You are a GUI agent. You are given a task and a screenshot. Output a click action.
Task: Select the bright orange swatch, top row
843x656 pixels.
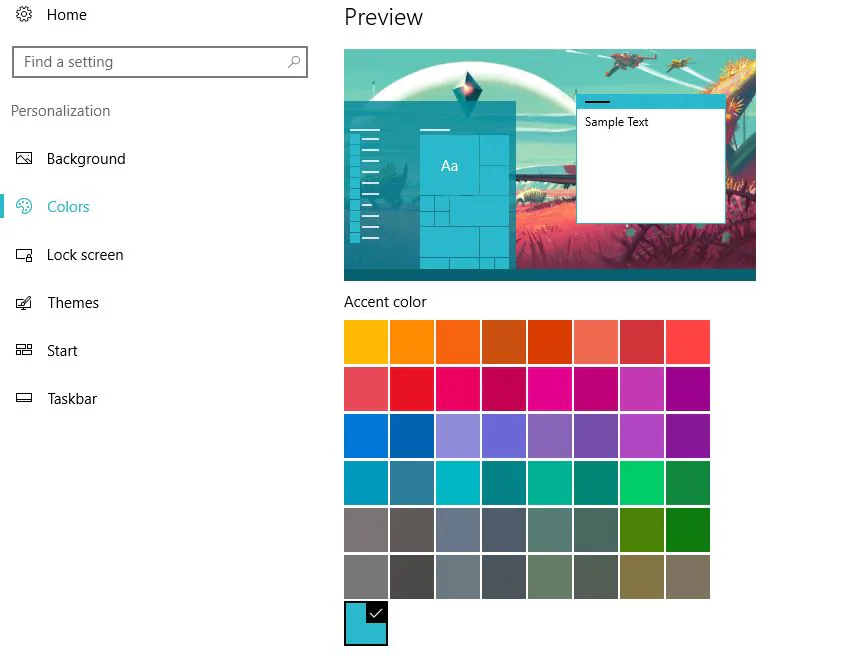tap(412, 342)
